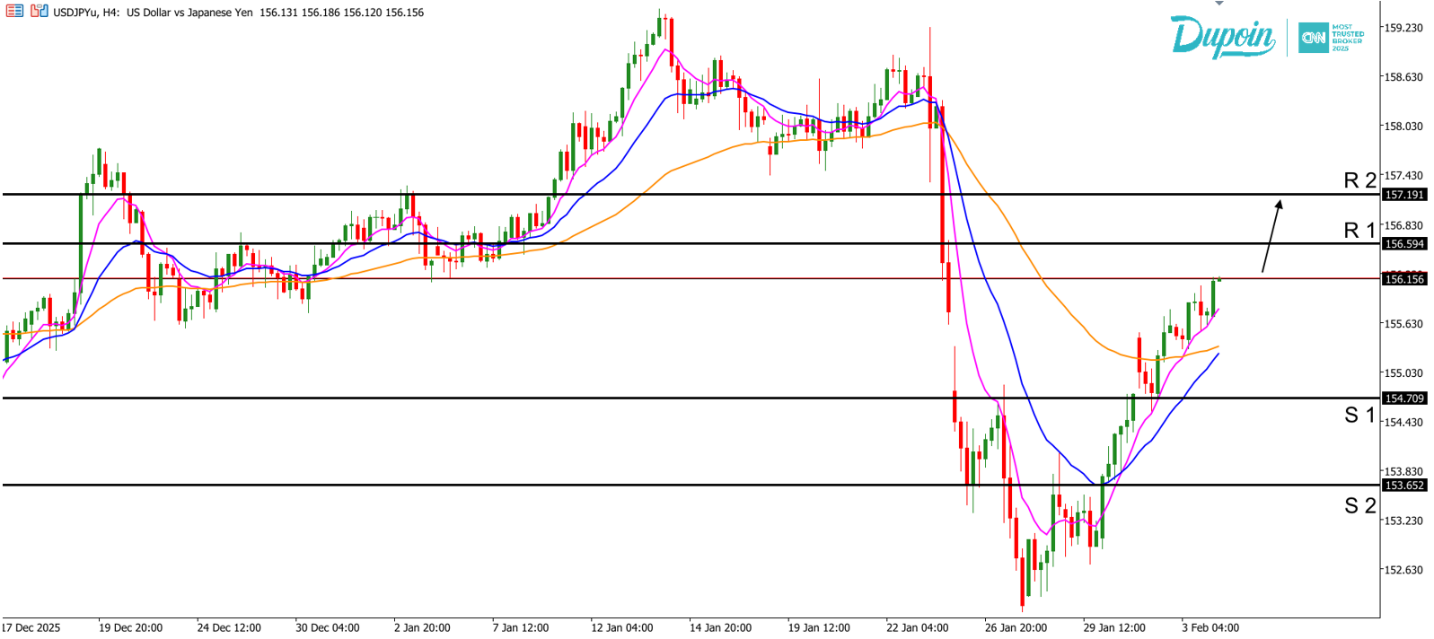Click the chart shift triangle marker
Screen dimensions: 1434x639
coord(1219,3)
